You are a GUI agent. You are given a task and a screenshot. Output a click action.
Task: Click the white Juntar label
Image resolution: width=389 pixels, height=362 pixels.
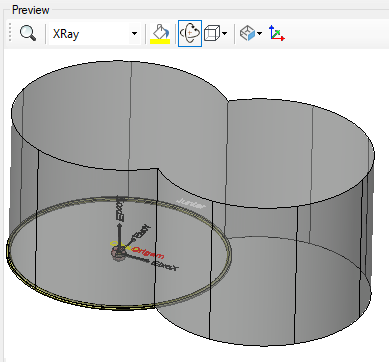tap(191, 203)
